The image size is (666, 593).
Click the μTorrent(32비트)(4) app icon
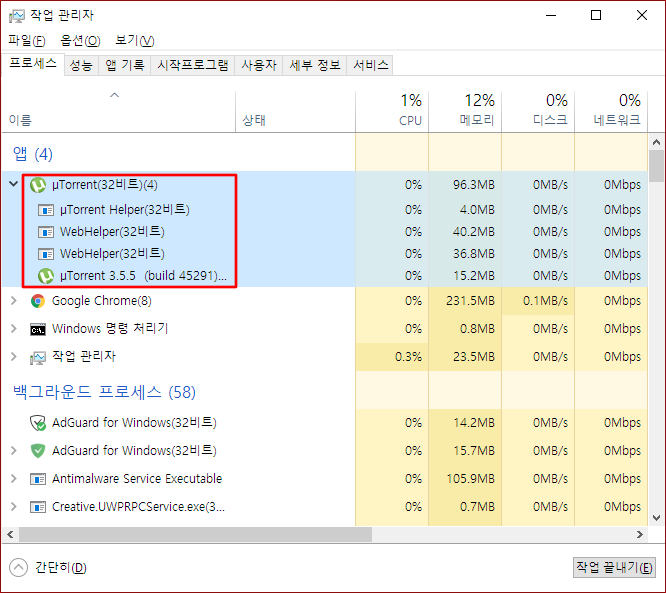(38, 185)
